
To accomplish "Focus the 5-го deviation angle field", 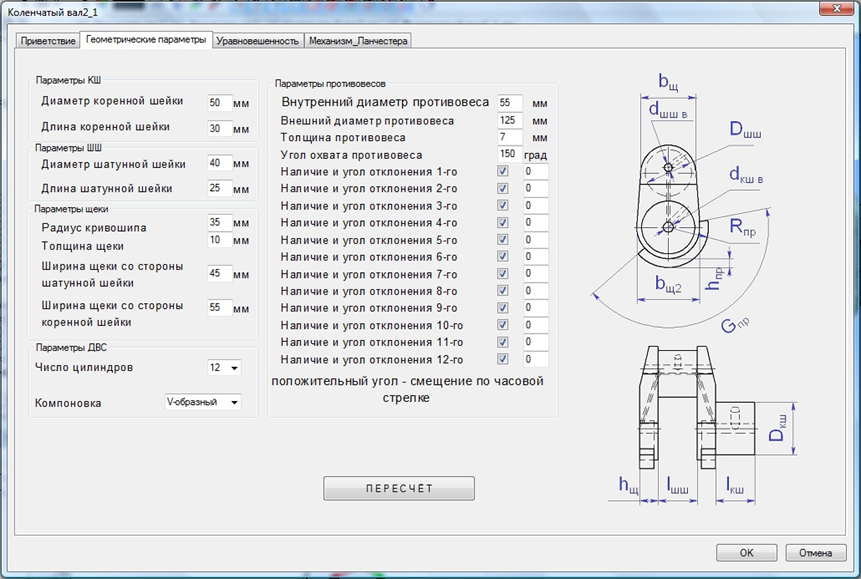I will 535,240.
